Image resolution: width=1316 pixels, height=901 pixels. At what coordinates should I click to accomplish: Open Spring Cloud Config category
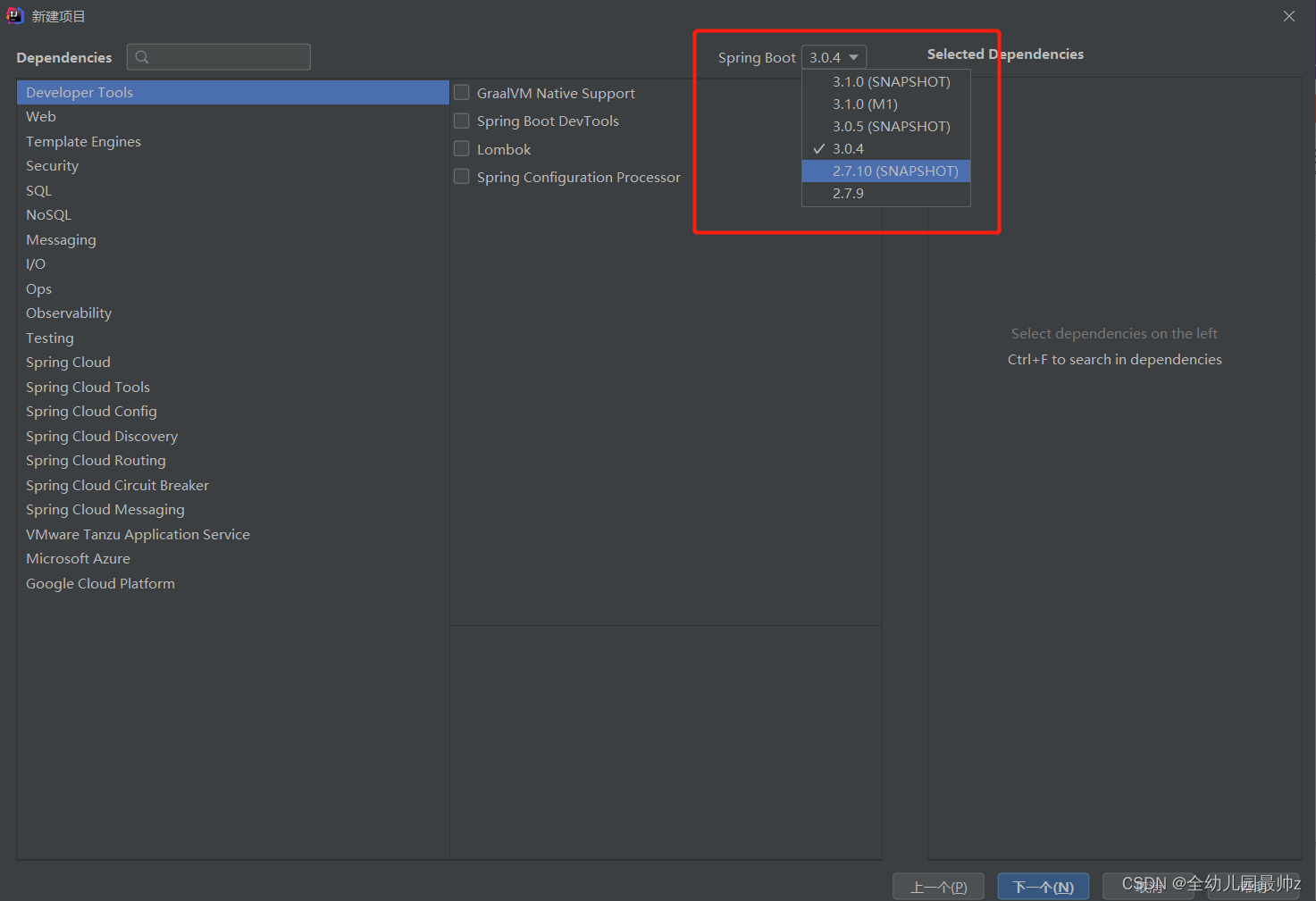(233, 412)
